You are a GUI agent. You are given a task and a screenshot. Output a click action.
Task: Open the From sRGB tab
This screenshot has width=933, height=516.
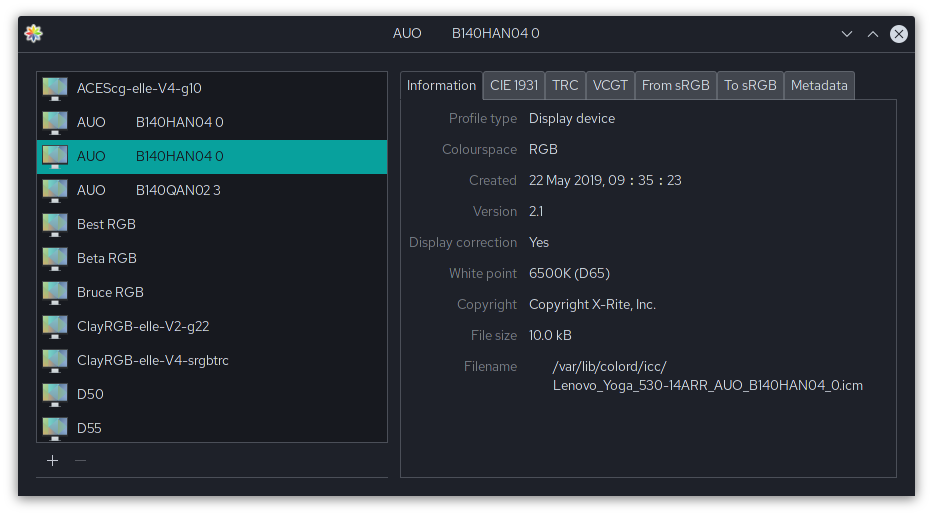pos(675,86)
